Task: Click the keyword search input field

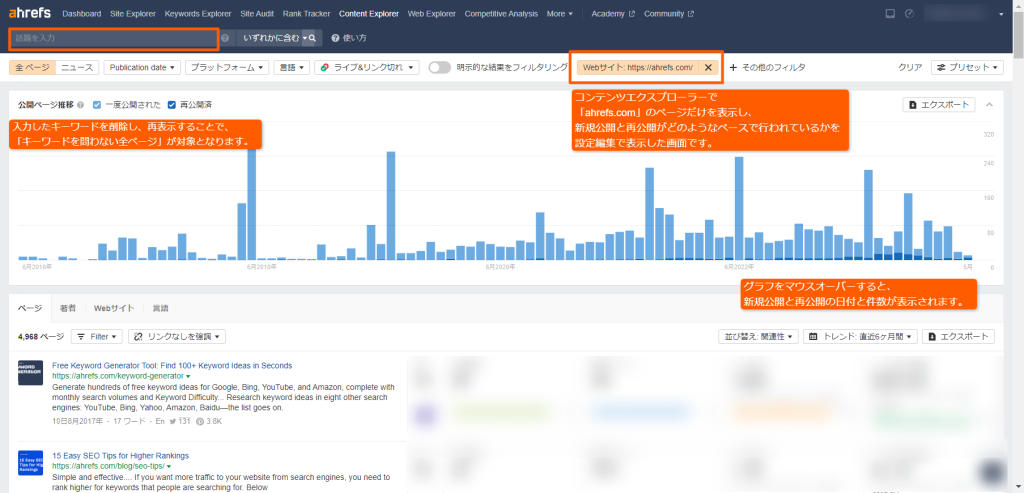Action: pyautogui.click(x=113, y=38)
